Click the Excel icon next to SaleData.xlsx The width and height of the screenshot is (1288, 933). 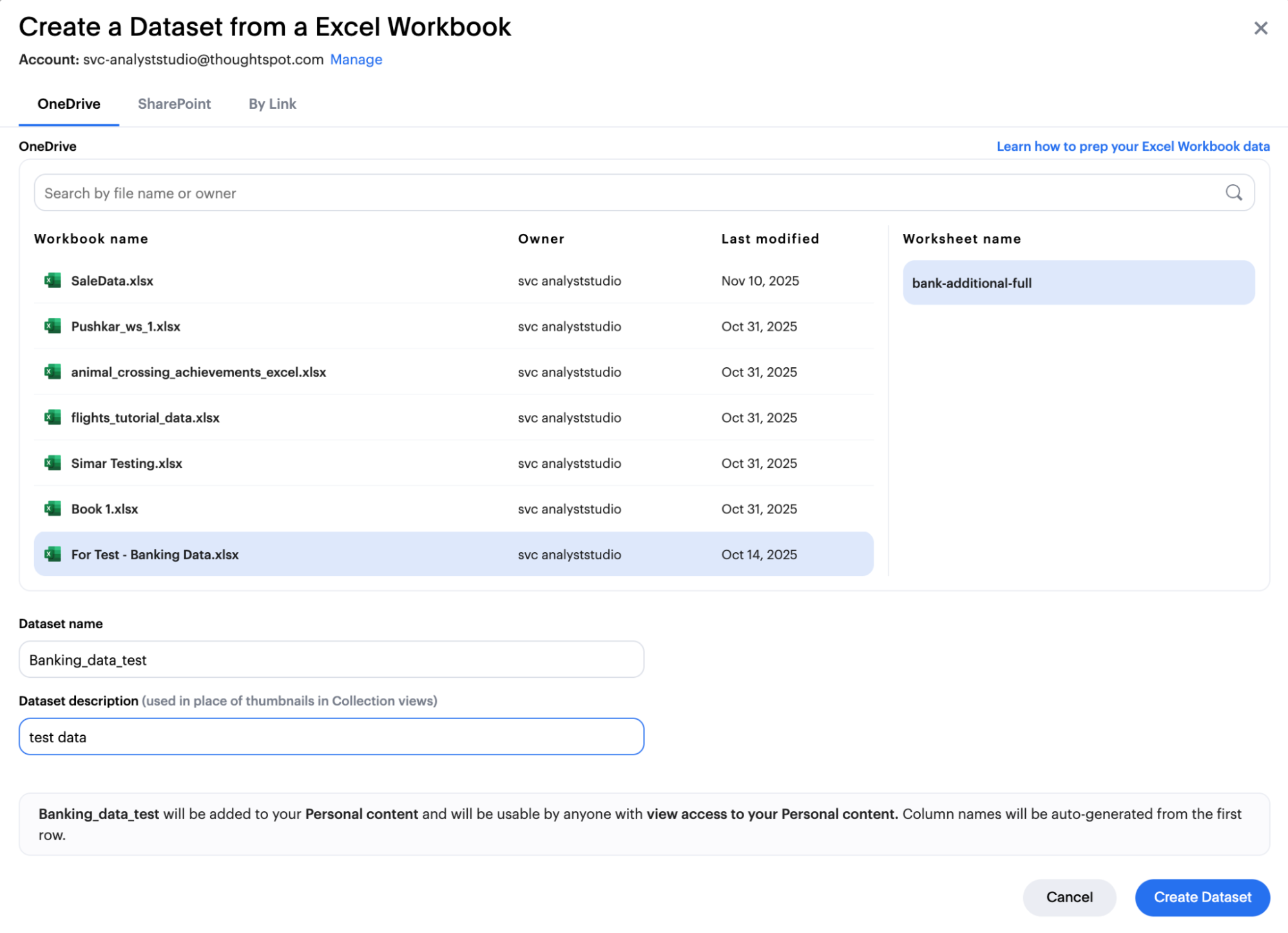pos(53,280)
